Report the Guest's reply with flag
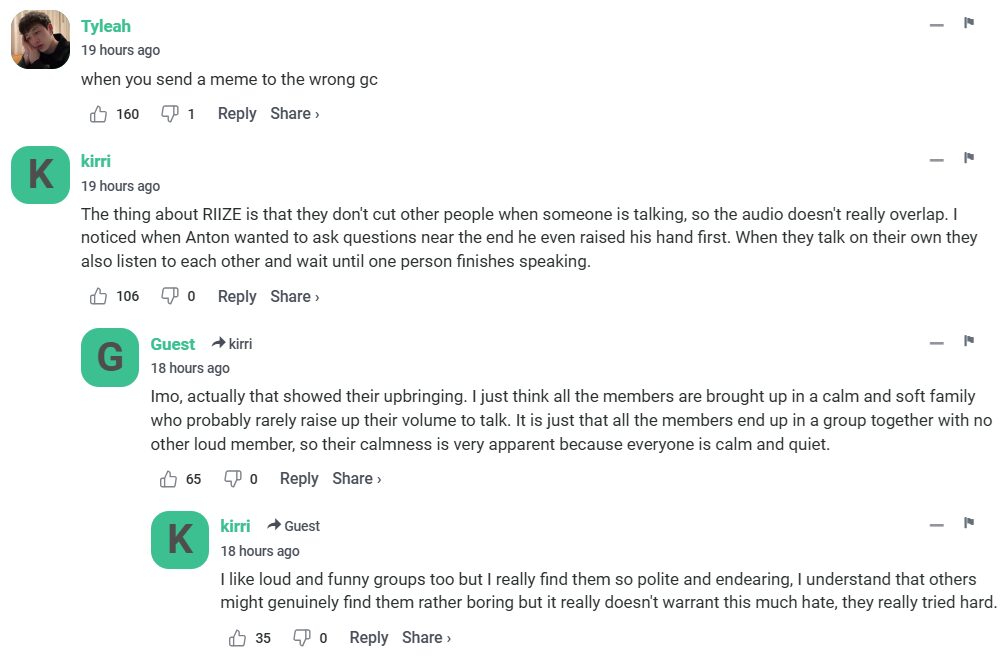 coord(969,341)
